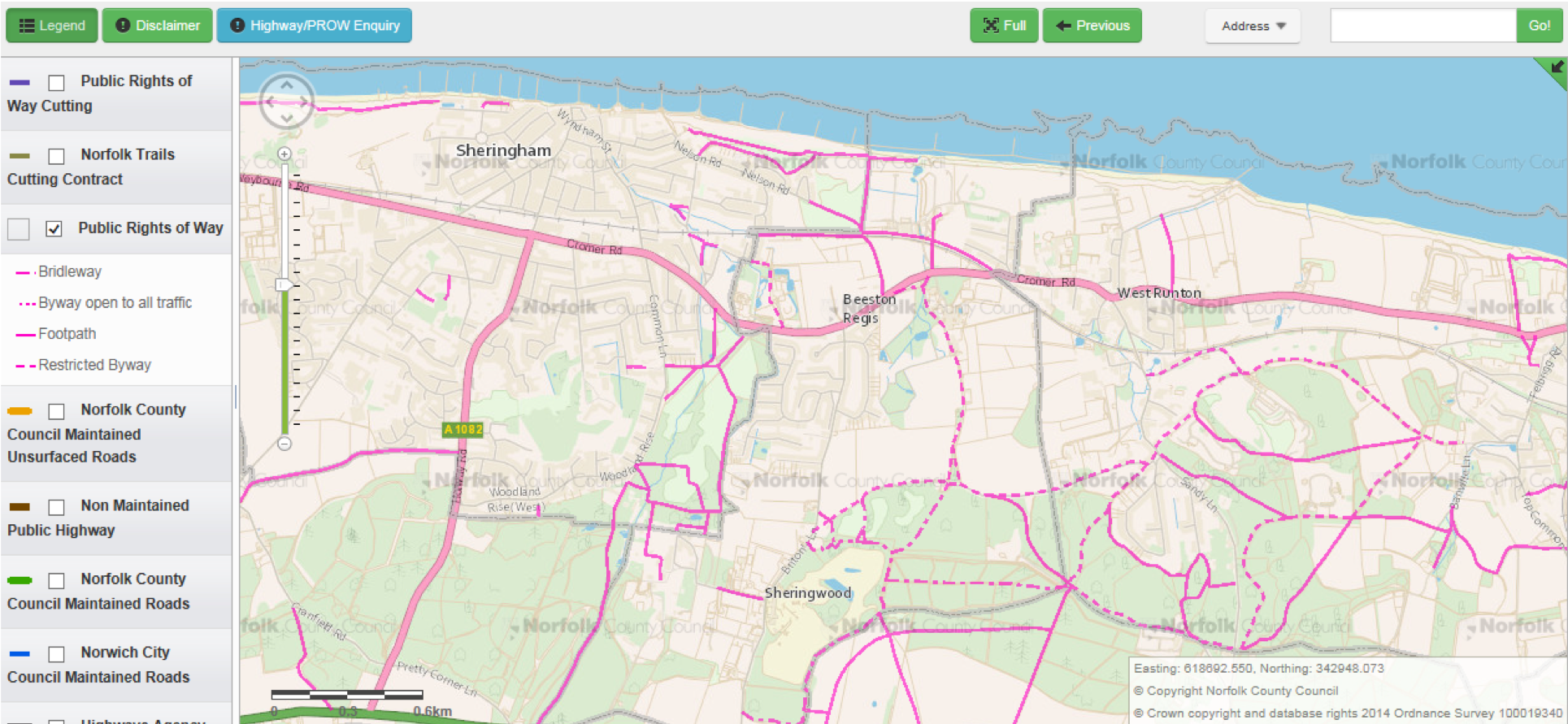Screen dimensions: 1568x724
Task: Click the Woodland Rise (West) map label
Action: point(515,499)
